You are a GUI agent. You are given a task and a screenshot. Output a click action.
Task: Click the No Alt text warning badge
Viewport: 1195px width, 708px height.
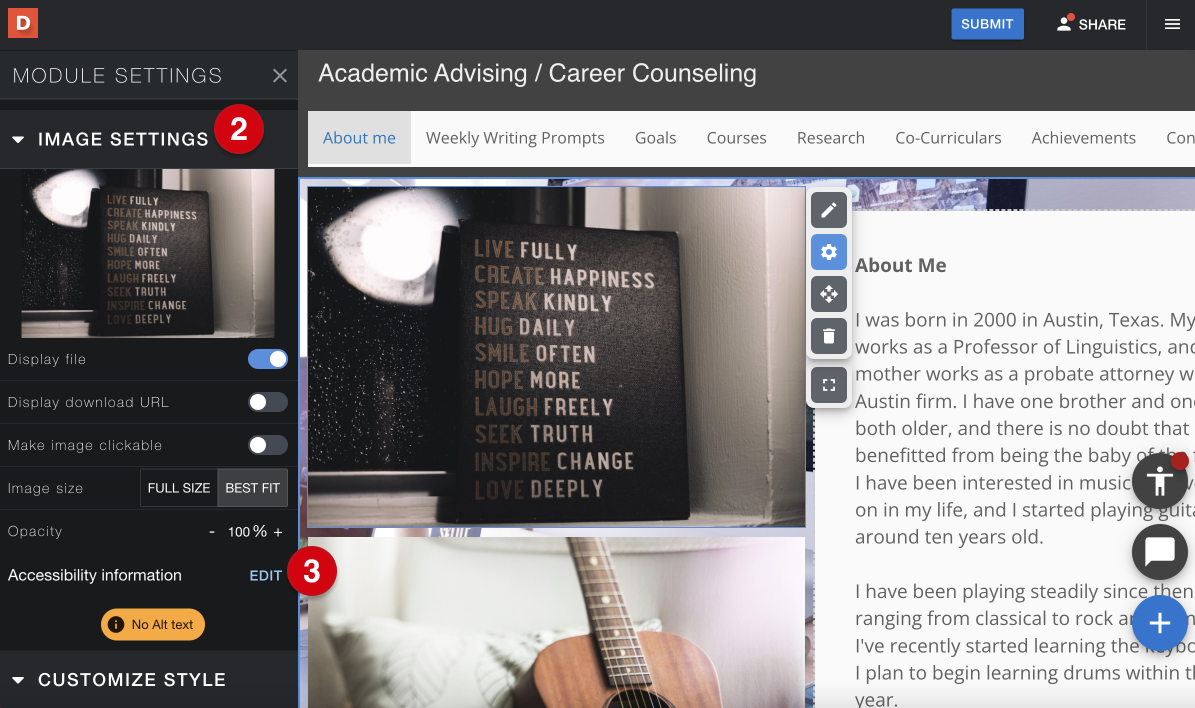coord(152,624)
